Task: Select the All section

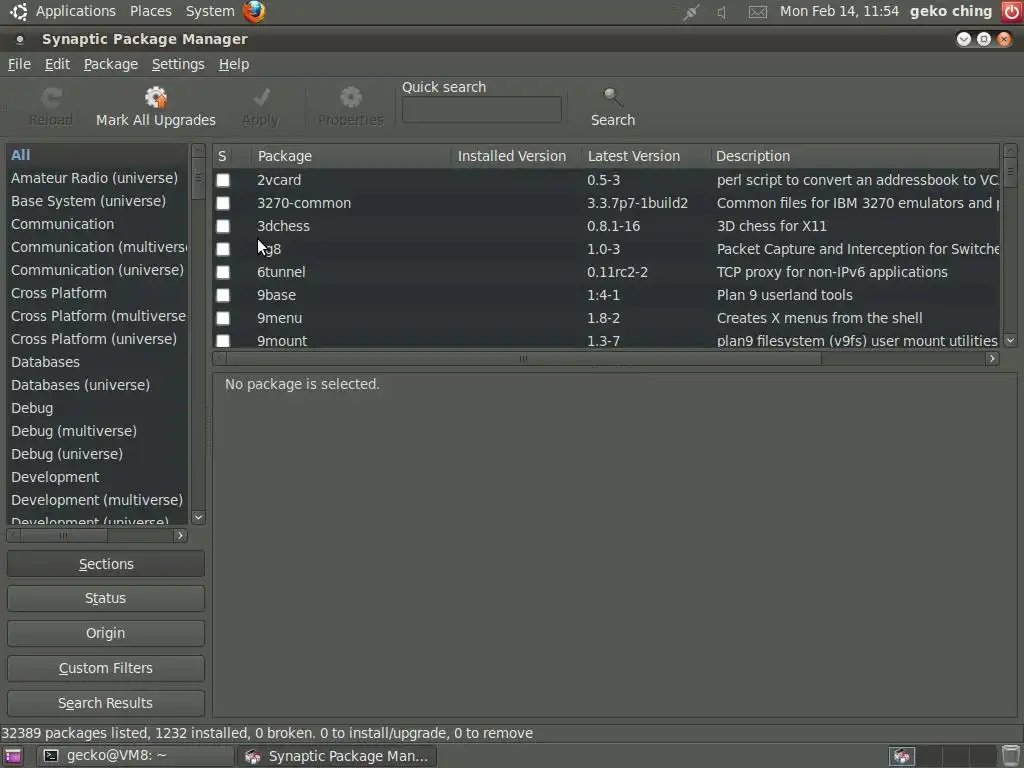Action: coord(97,155)
